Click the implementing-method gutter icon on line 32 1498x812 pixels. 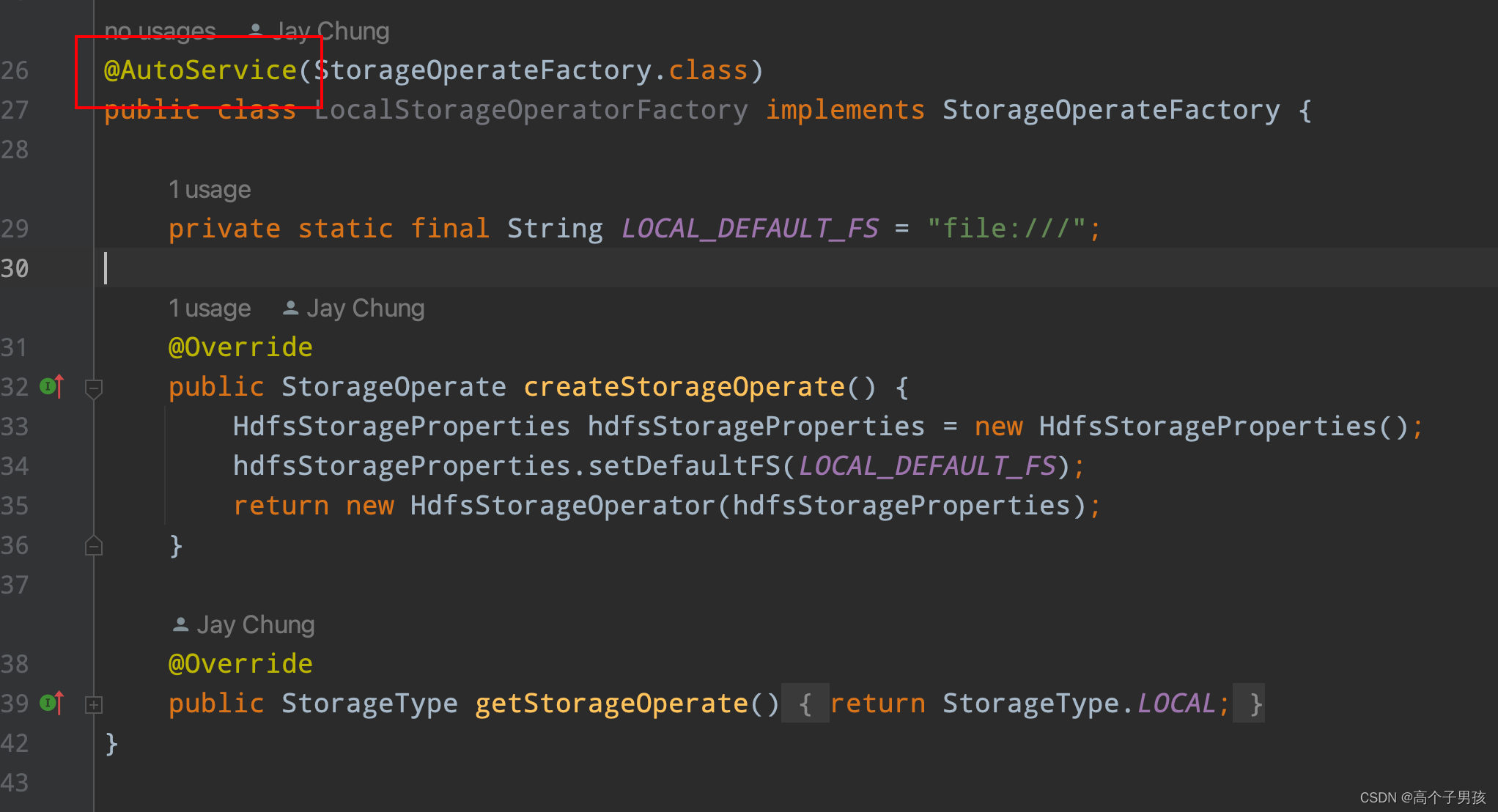[46, 386]
